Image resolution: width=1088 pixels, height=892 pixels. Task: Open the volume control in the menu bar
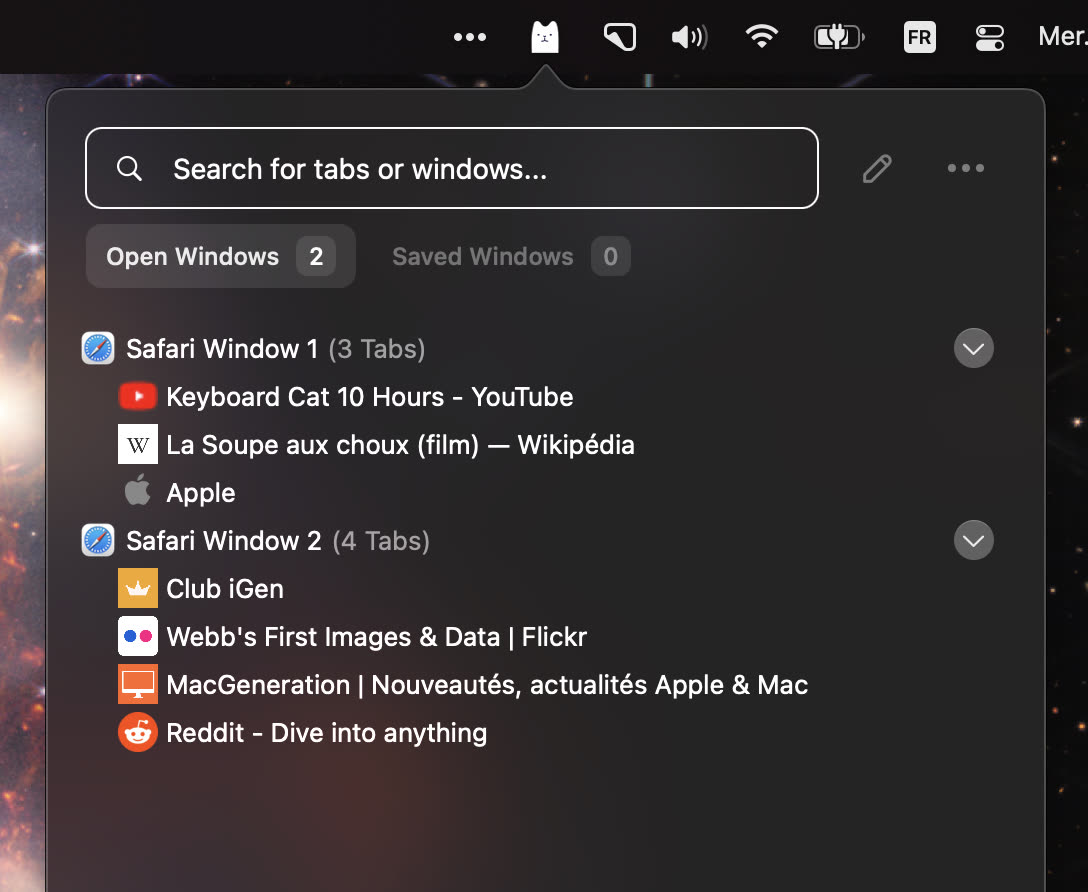click(690, 37)
